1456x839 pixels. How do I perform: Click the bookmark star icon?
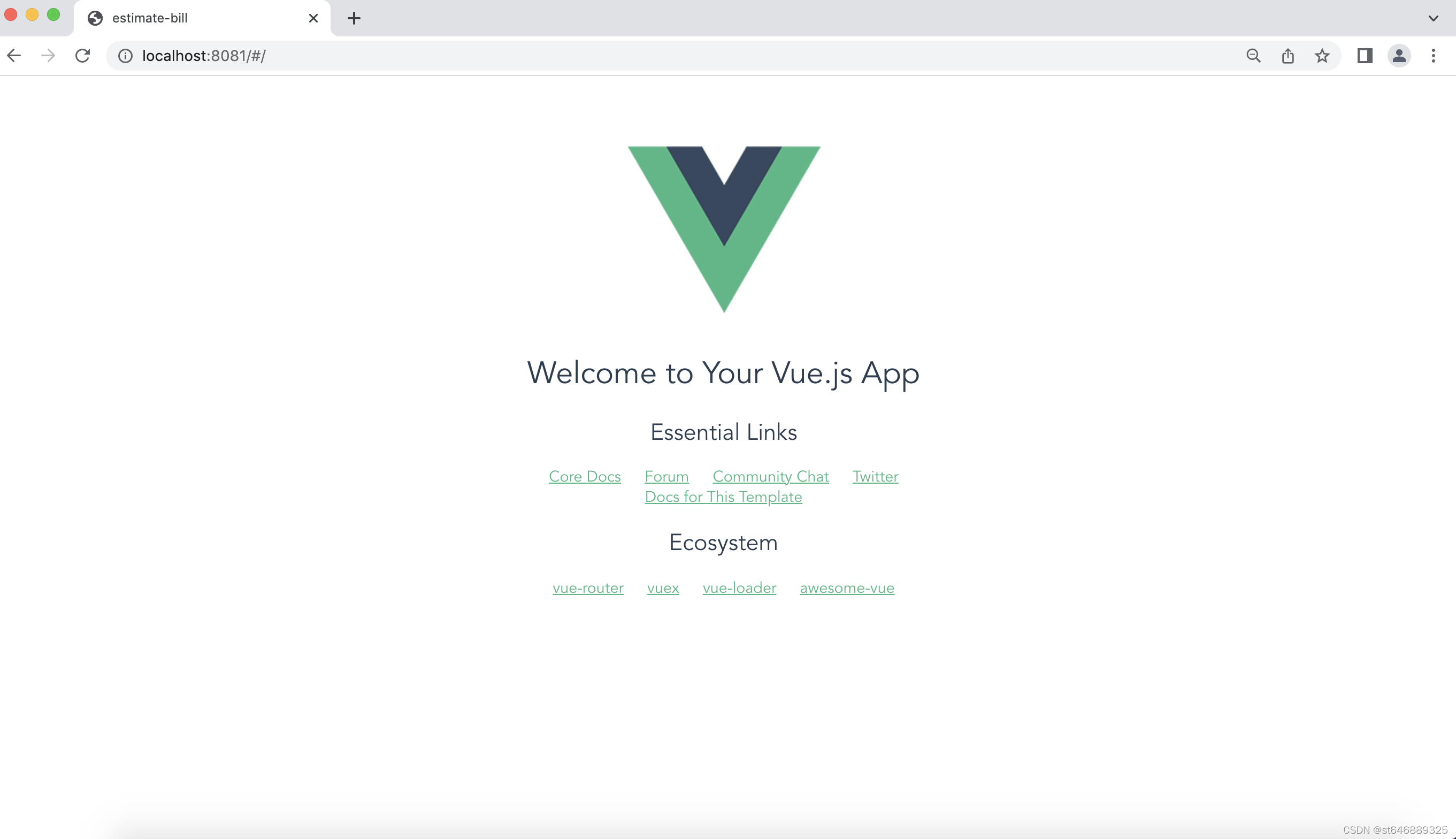[1322, 55]
